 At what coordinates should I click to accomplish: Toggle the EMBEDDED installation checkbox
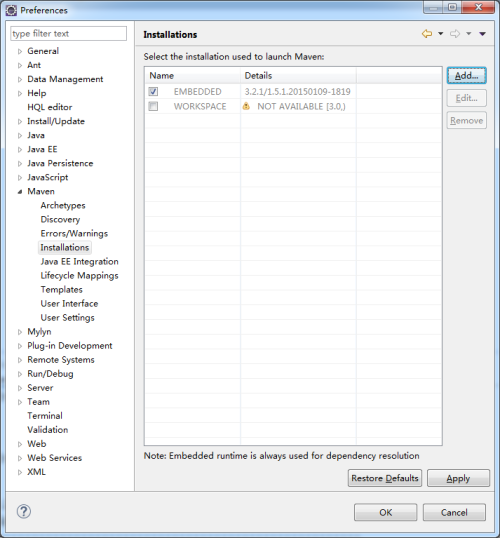click(153, 92)
